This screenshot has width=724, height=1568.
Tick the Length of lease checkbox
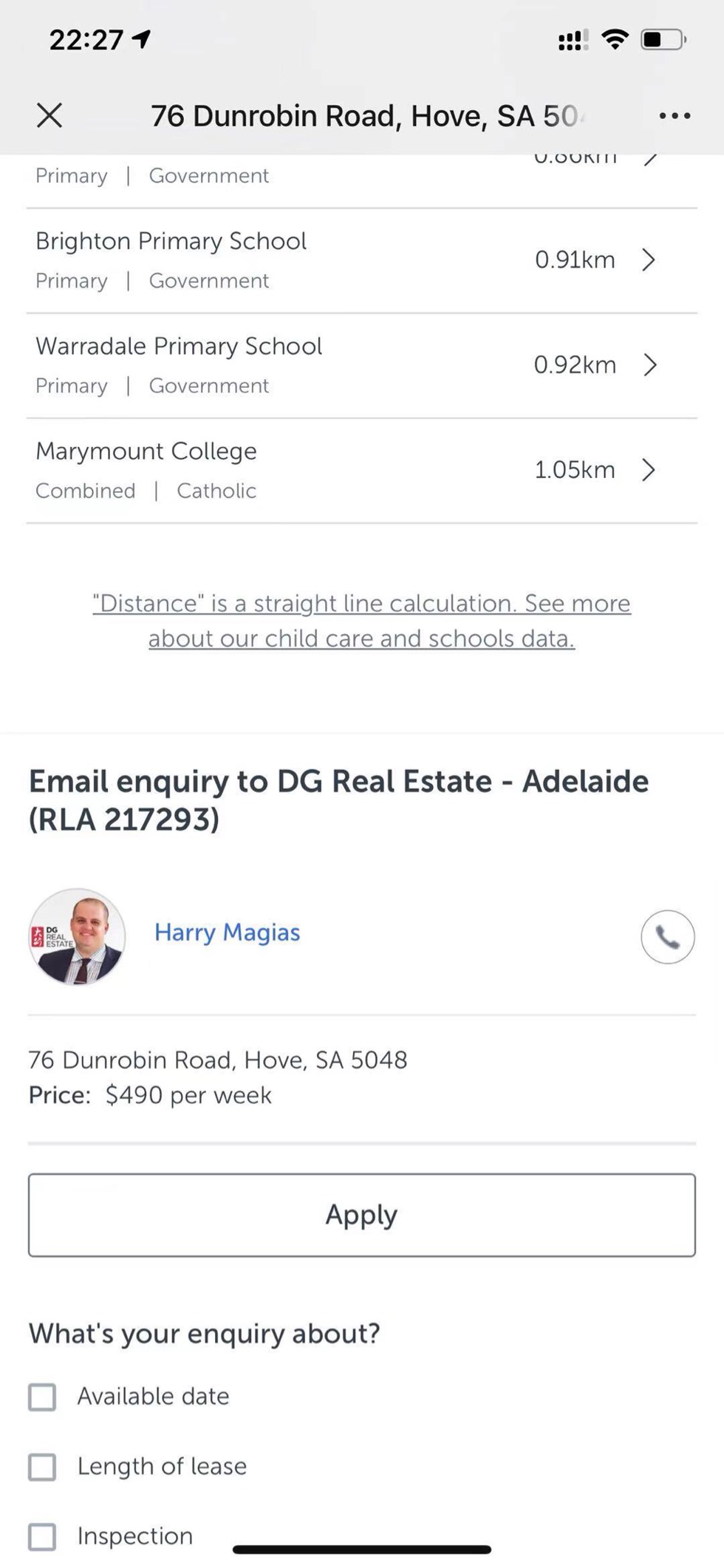tap(42, 1467)
